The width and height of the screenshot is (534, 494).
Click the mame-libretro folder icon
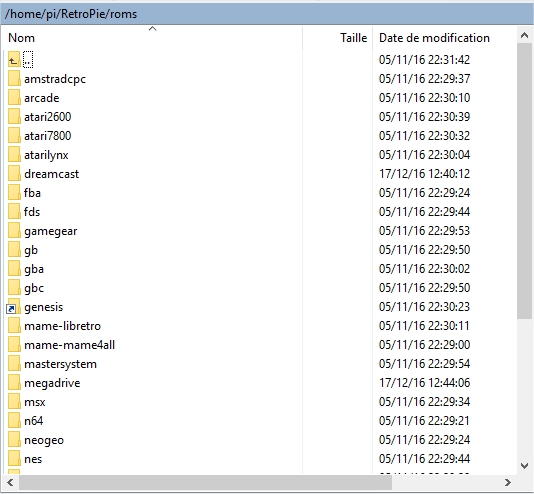[x=14, y=326]
